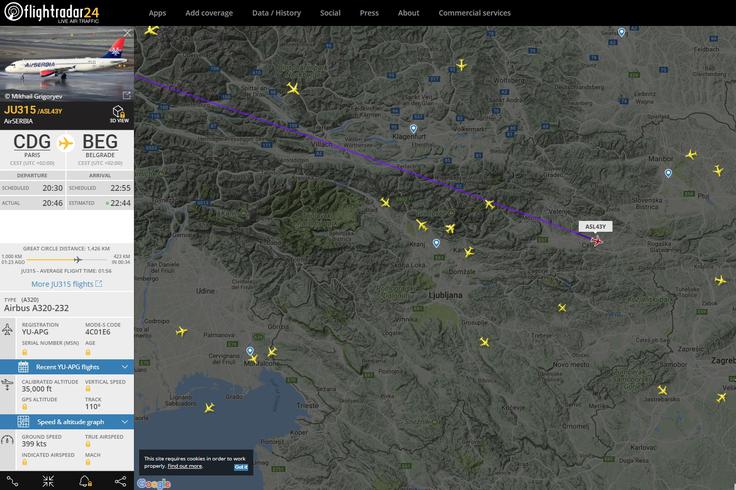The image size is (736, 490).
Task: Select the aircraft over the sea near Grado
Action: pyautogui.click(x=209, y=407)
